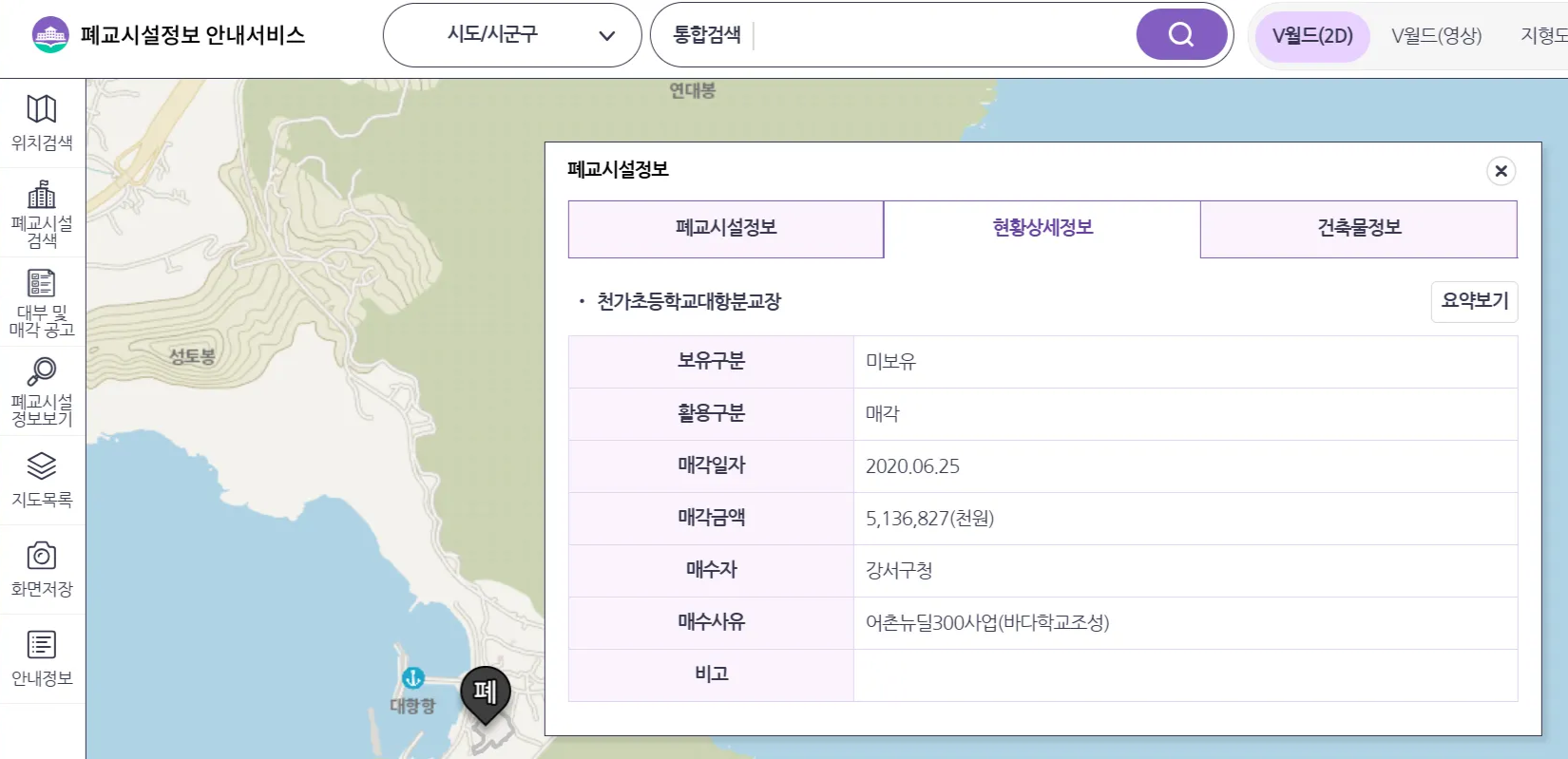Open 대부 및 매각 공고 document icon
This screenshot has width=1568, height=759.
[42, 283]
